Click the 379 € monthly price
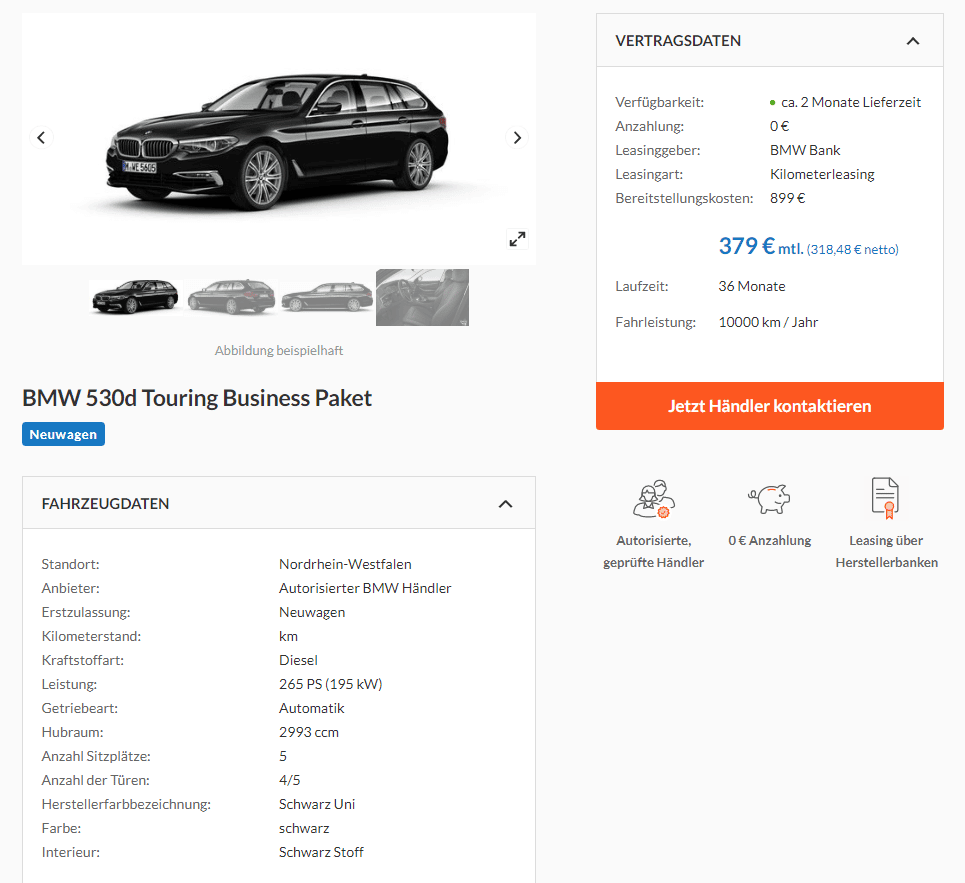The width and height of the screenshot is (965, 883). click(x=747, y=246)
